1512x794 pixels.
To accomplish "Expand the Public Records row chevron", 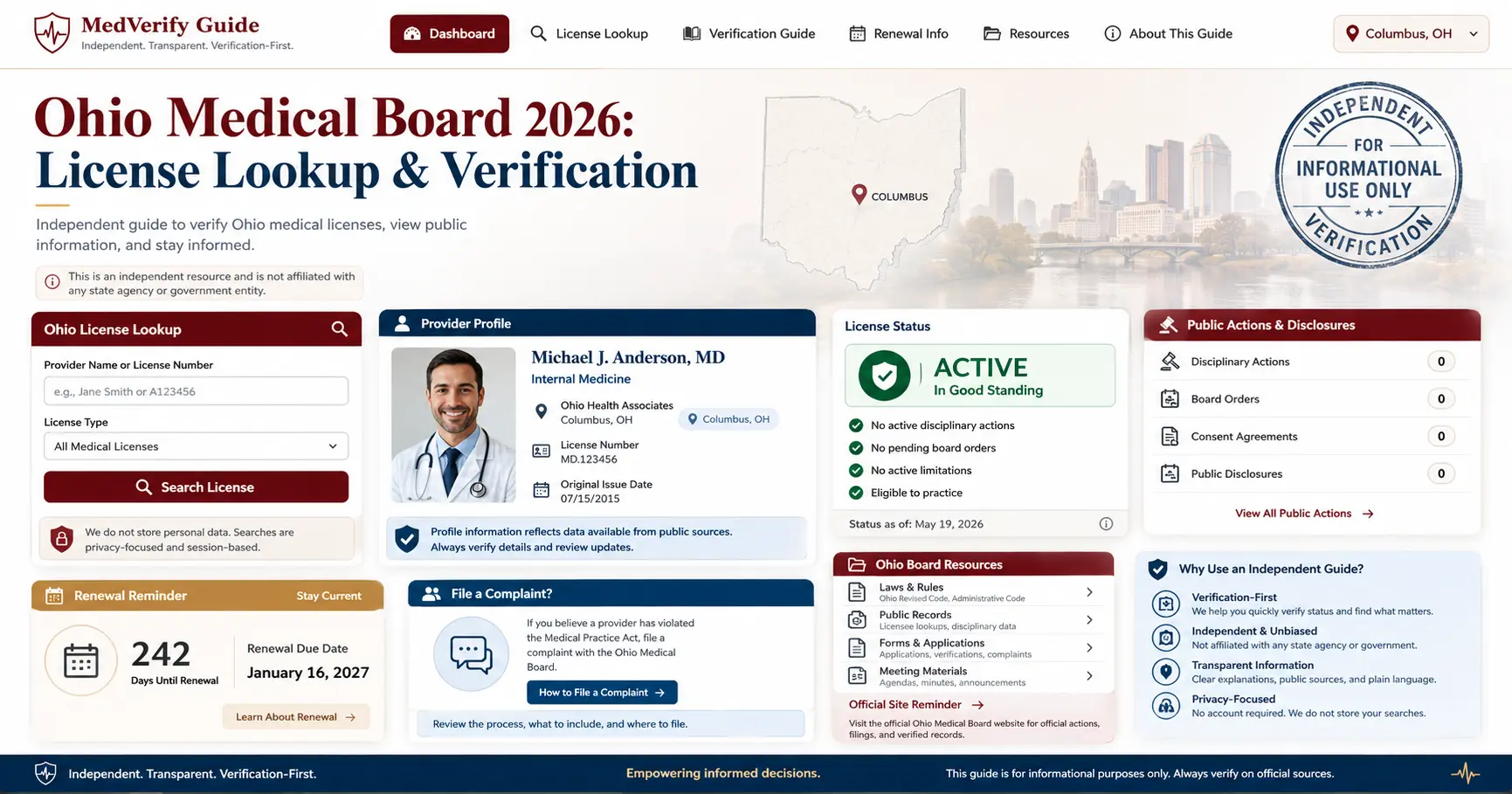I will point(1089,620).
